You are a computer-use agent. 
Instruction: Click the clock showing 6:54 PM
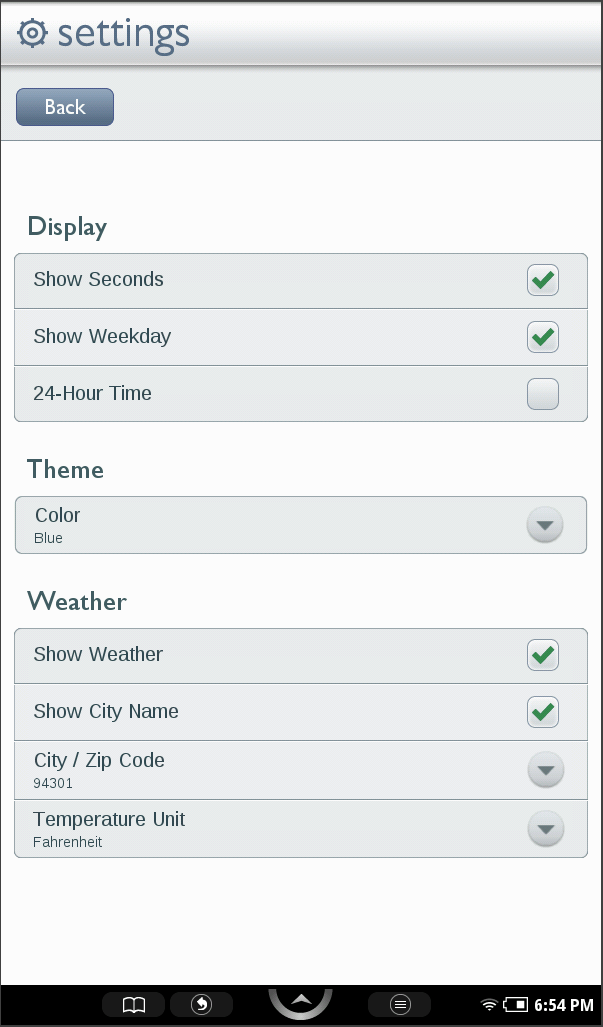[565, 1005]
